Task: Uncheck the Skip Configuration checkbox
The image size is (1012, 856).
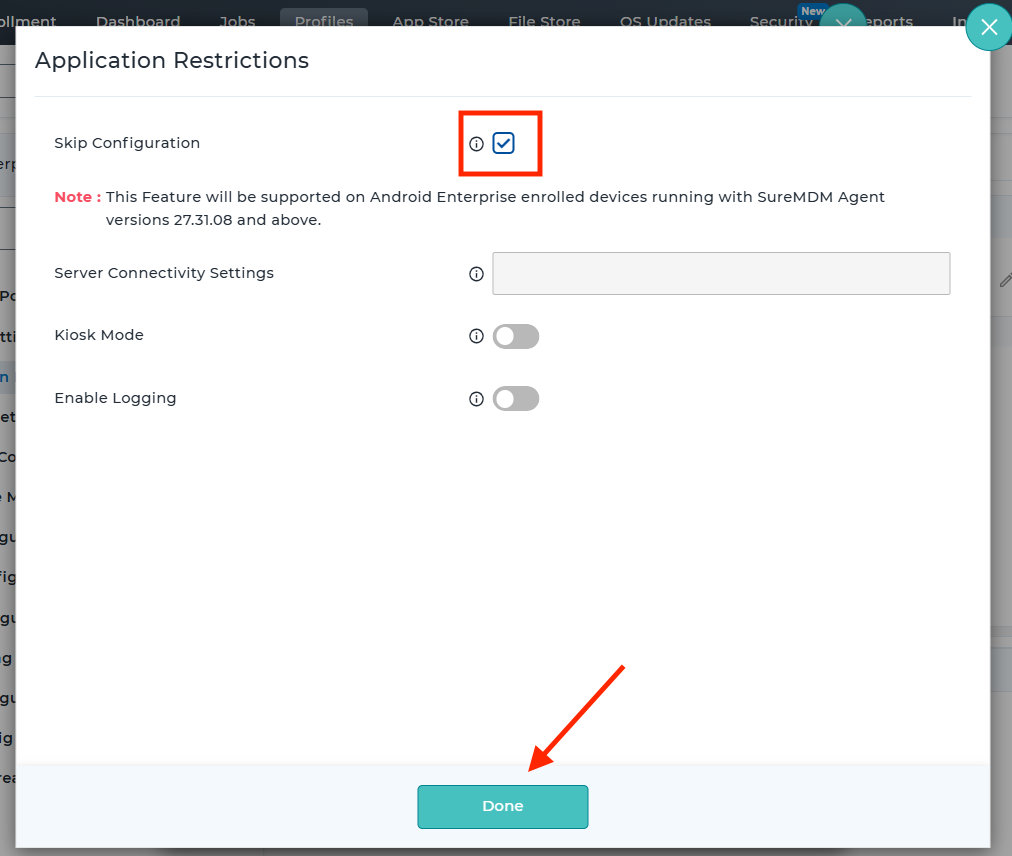Action: pyautogui.click(x=503, y=143)
